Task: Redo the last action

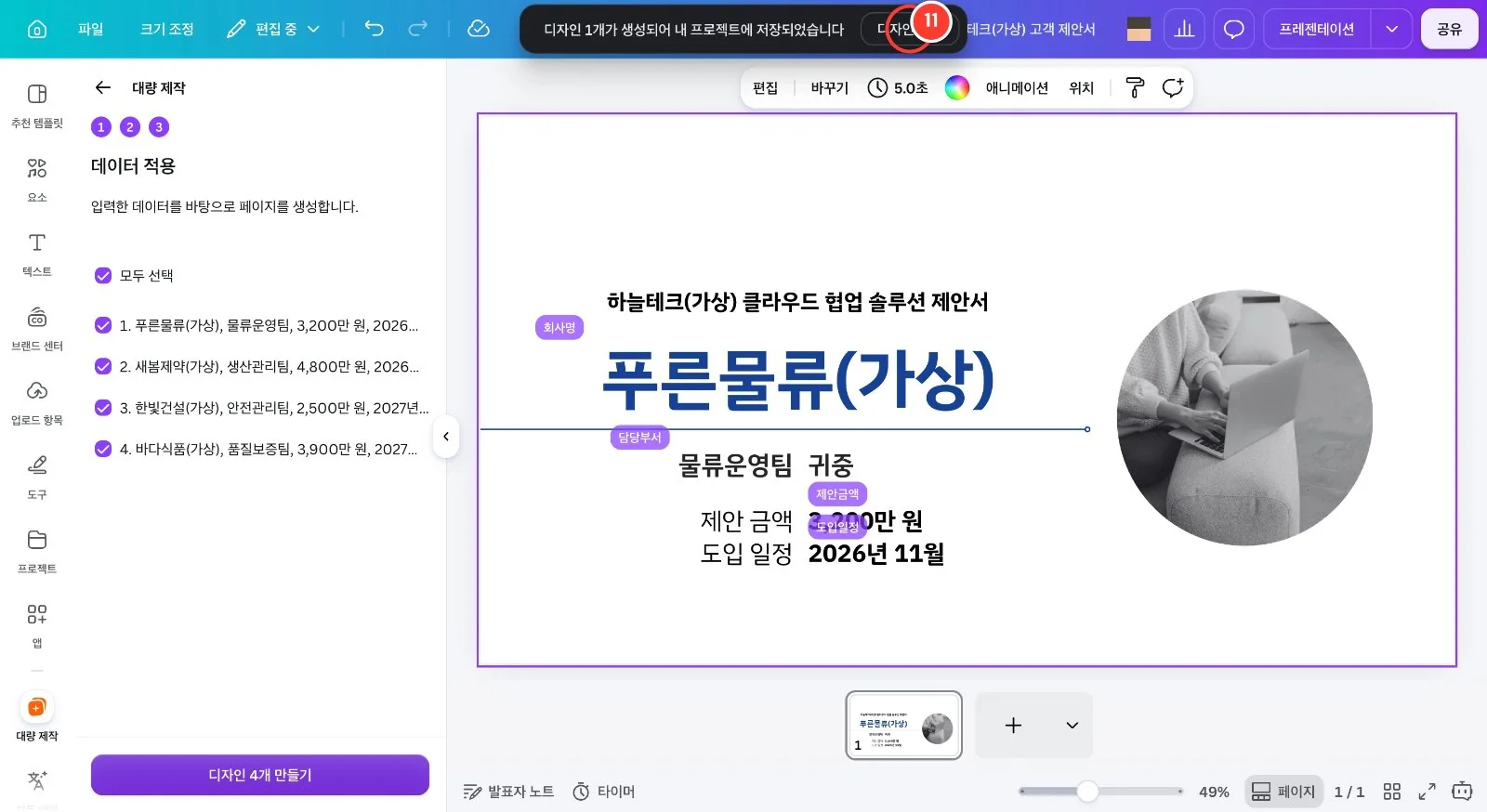Action: 418,29
